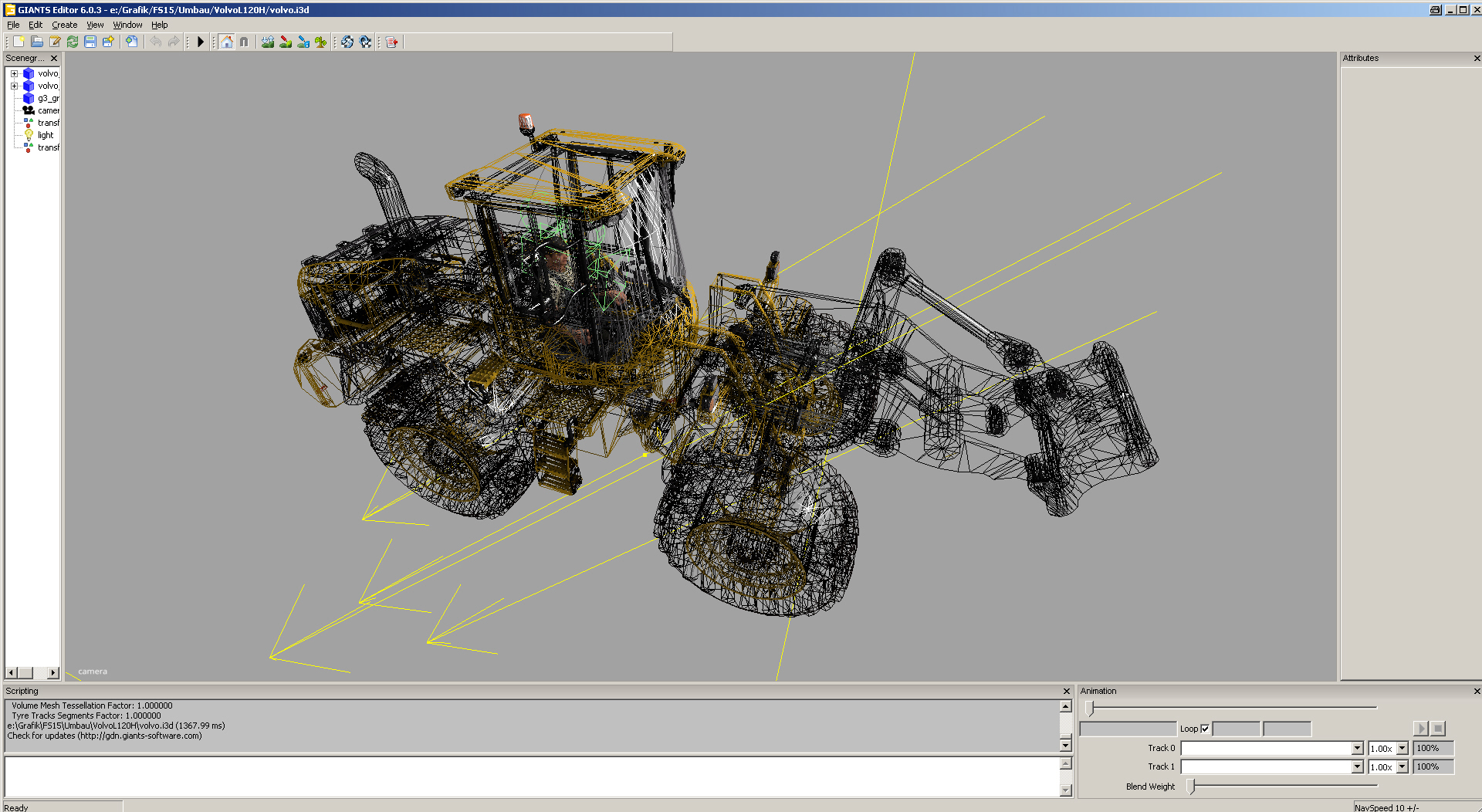Click the camera label in the viewport

click(93, 672)
